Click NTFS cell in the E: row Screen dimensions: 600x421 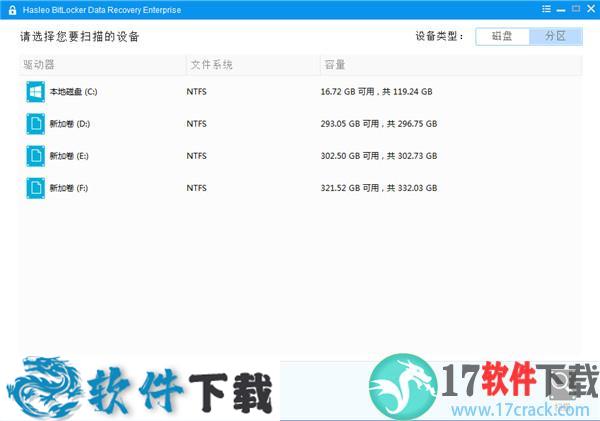coord(197,156)
